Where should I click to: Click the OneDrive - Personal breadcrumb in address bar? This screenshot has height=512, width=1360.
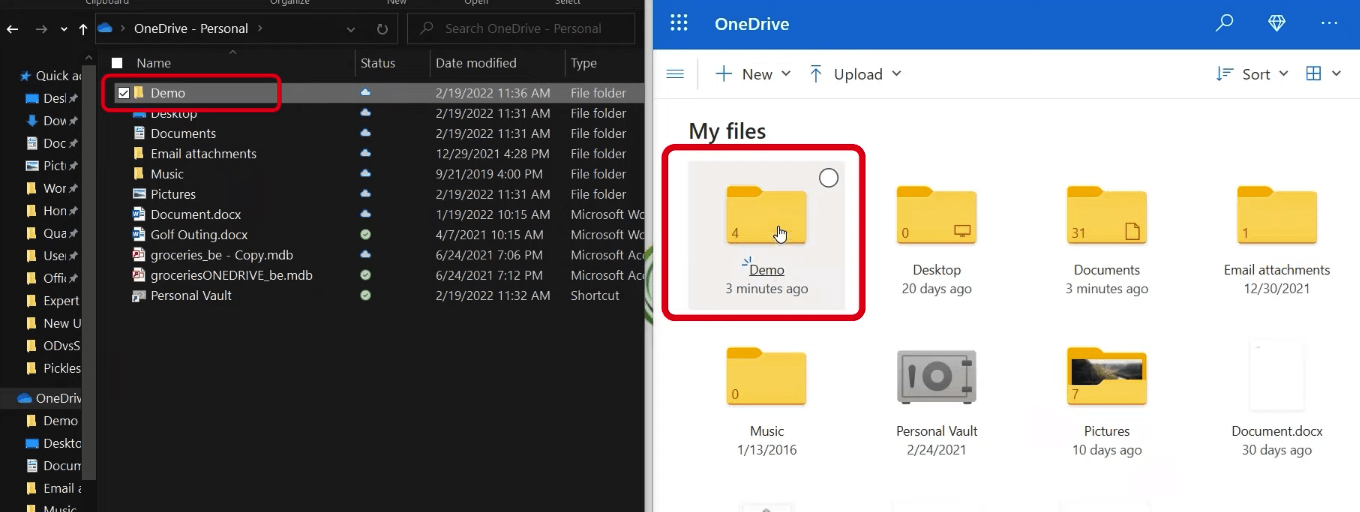(x=190, y=29)
